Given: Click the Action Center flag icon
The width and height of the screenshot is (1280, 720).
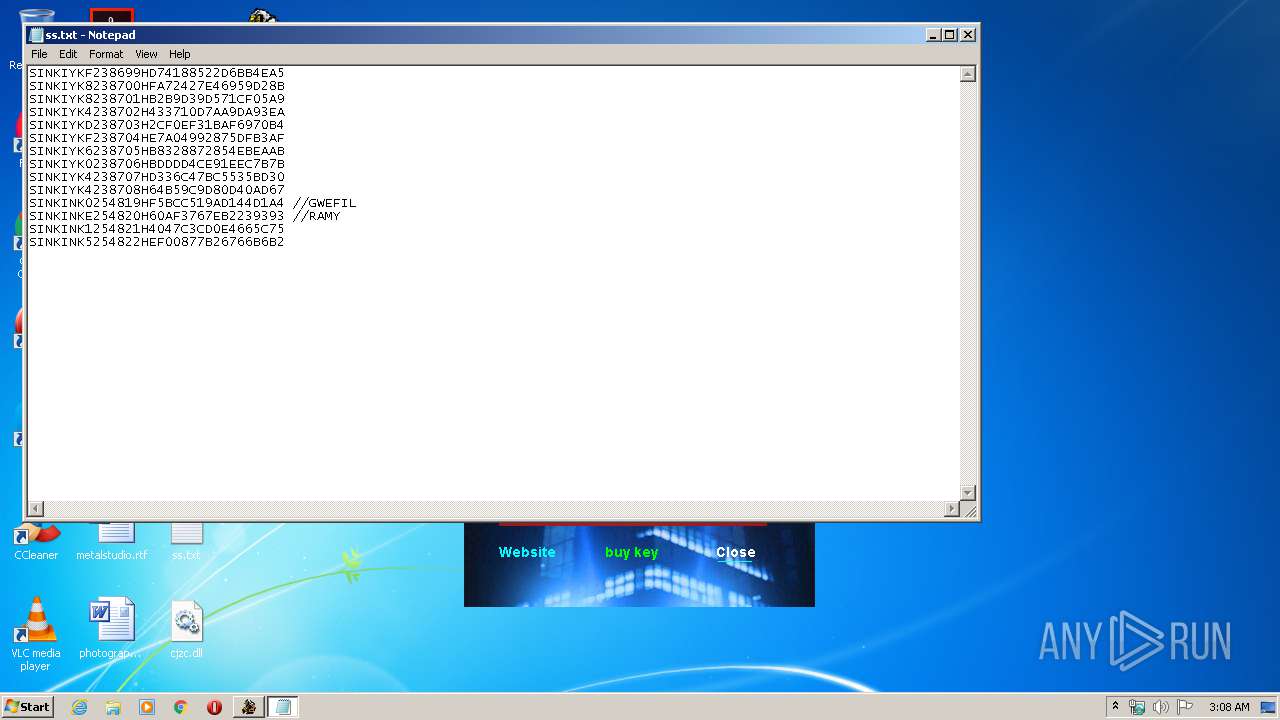Looking at the screenshot, I should [1185, 707].
